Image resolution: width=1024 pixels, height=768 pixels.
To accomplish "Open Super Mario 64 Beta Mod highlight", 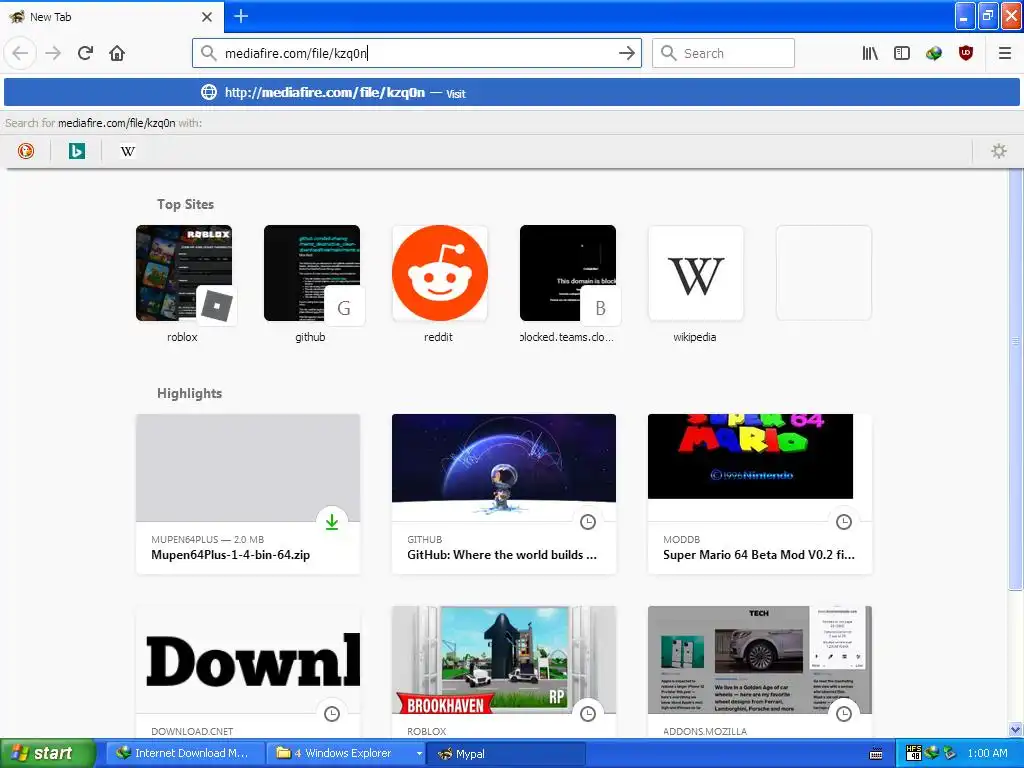I will tap(760, 494).
